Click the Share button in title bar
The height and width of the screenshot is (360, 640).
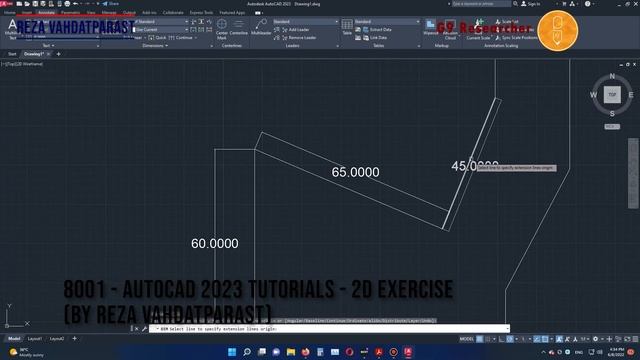(110, 4)
